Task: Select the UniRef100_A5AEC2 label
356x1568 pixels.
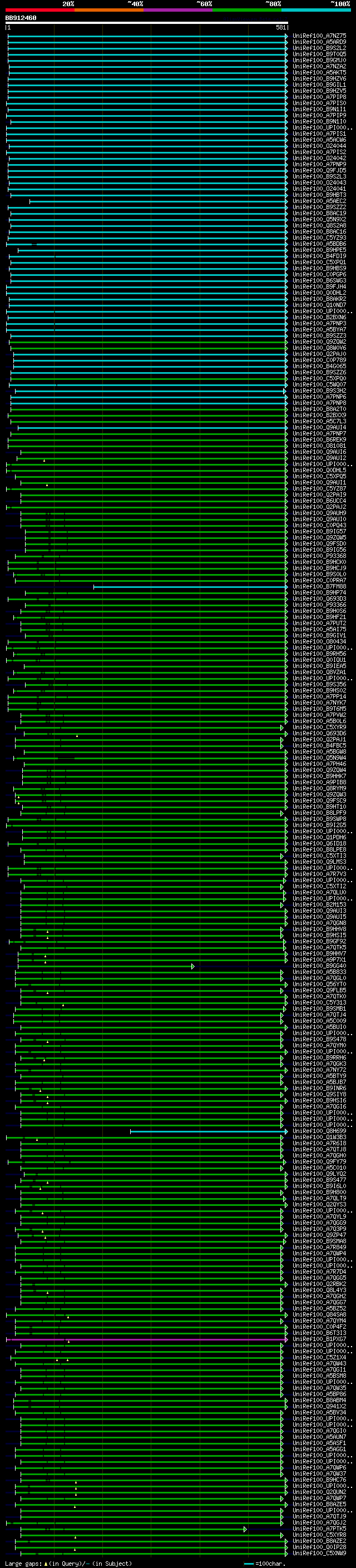Action: coord(319,201)
